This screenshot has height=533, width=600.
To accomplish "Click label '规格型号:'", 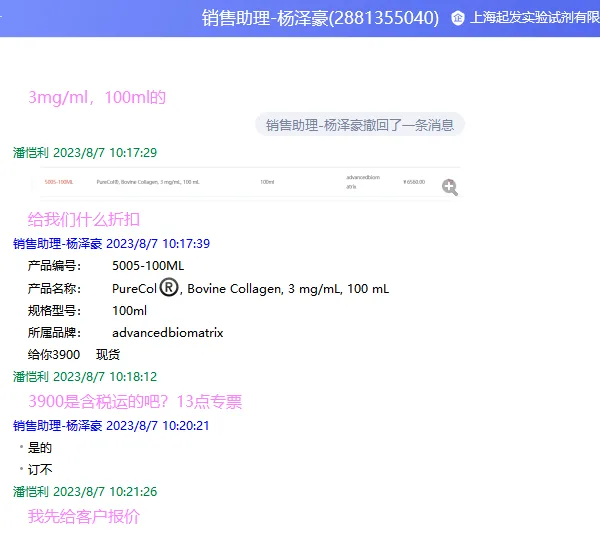I will pyautogui.click(x=54, y=310).
